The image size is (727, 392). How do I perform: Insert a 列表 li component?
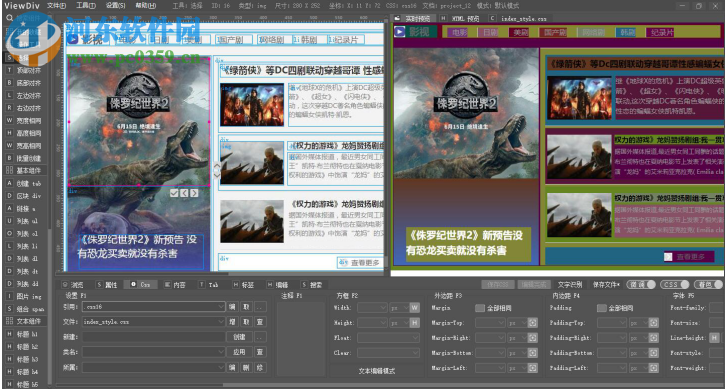25,246
